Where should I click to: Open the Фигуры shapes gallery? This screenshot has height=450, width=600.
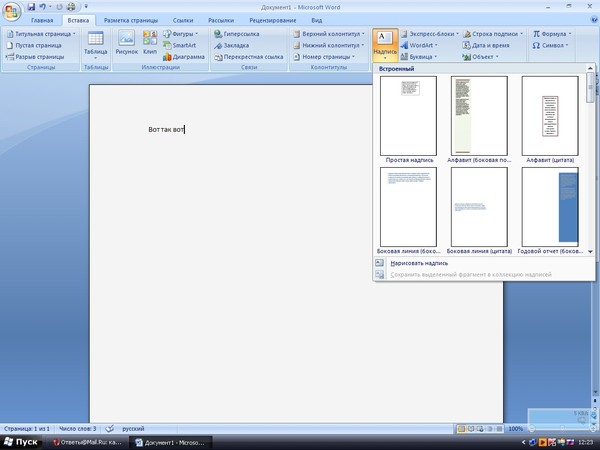[180, 34]
